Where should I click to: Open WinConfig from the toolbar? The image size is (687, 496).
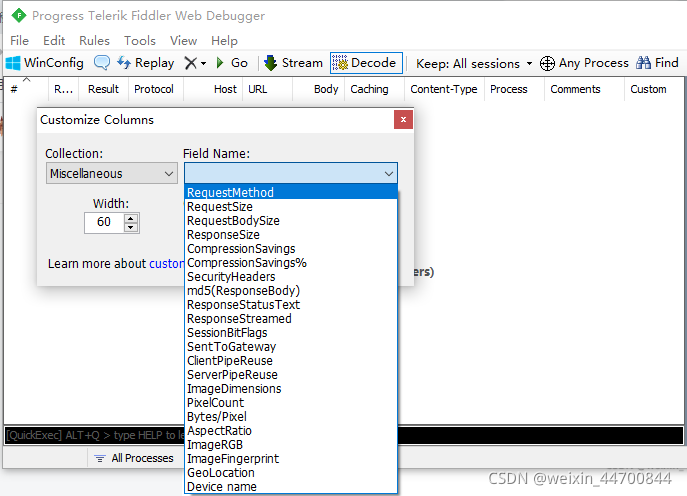tap(45, 63)
